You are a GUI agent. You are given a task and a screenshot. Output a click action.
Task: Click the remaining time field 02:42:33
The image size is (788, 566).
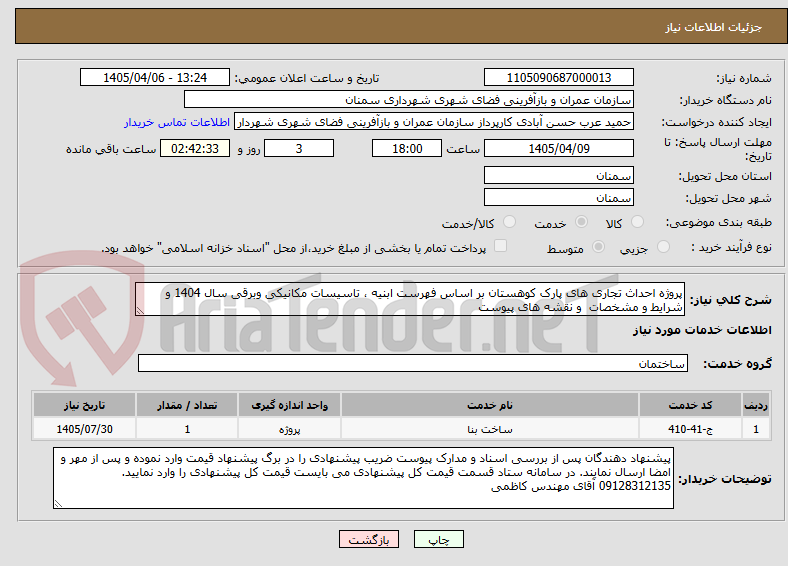[x=195, y=148]
